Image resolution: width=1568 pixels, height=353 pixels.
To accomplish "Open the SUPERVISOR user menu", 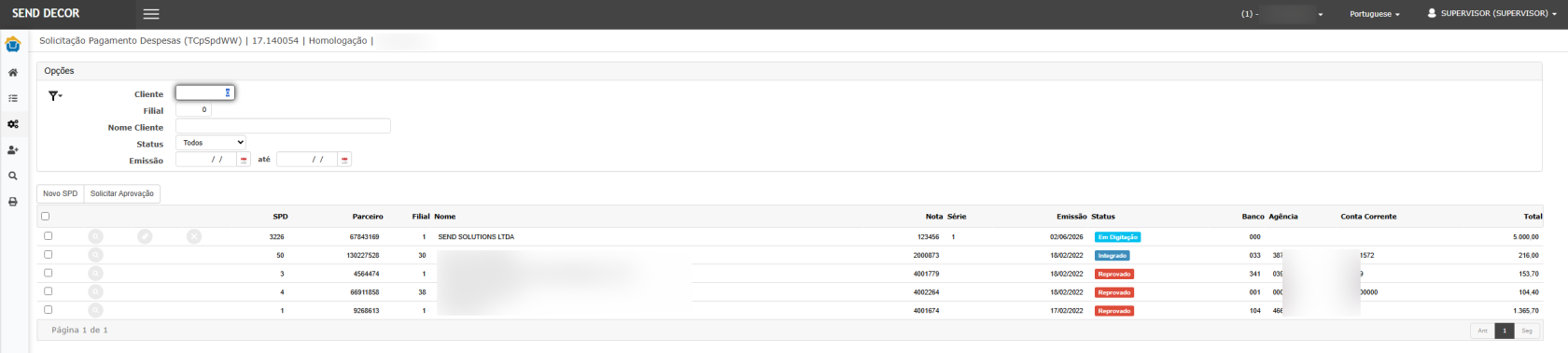I will tap(1493, 13).
